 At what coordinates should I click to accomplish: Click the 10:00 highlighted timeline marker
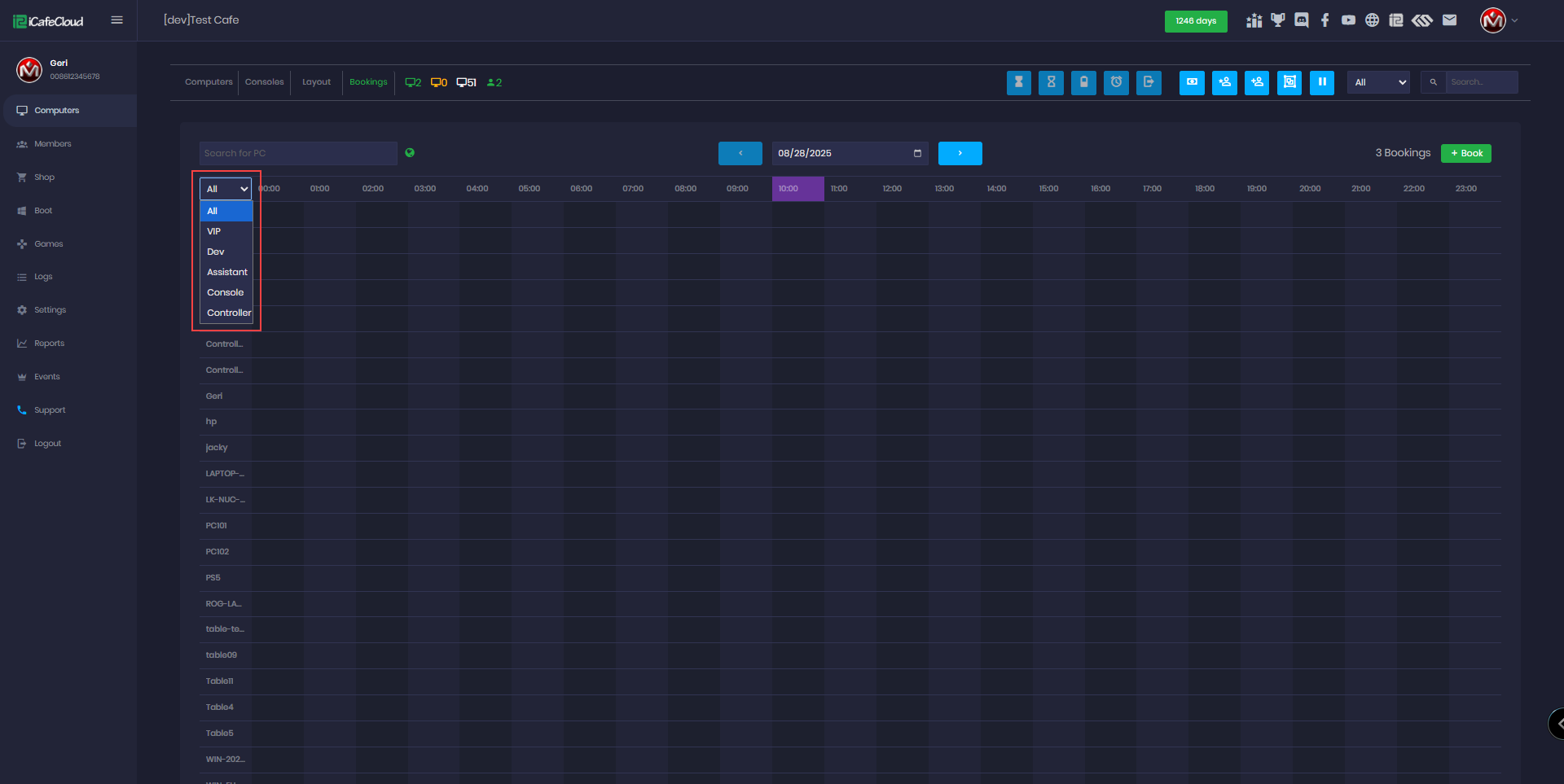pos(797,189)
